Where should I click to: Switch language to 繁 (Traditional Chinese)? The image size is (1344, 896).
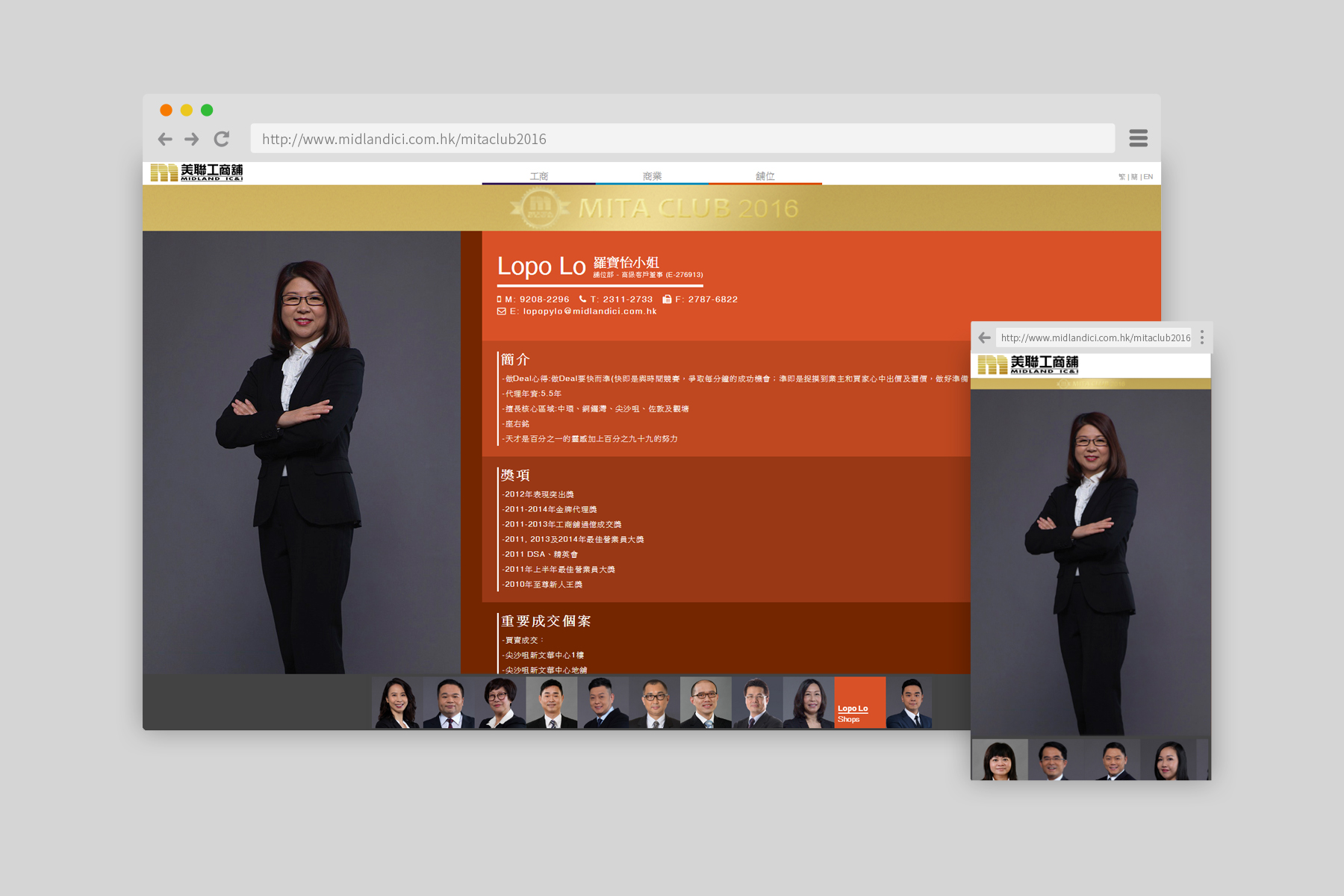(1121, 177)
